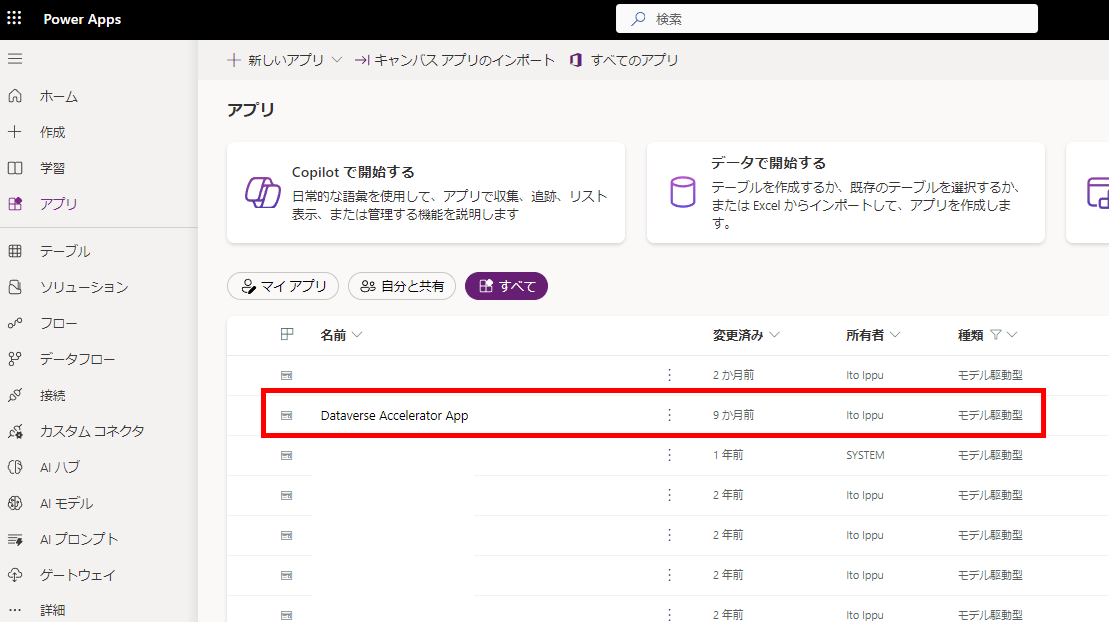Select the すべて filter pill
This screenshot has height=622, width=1109.
506,285
